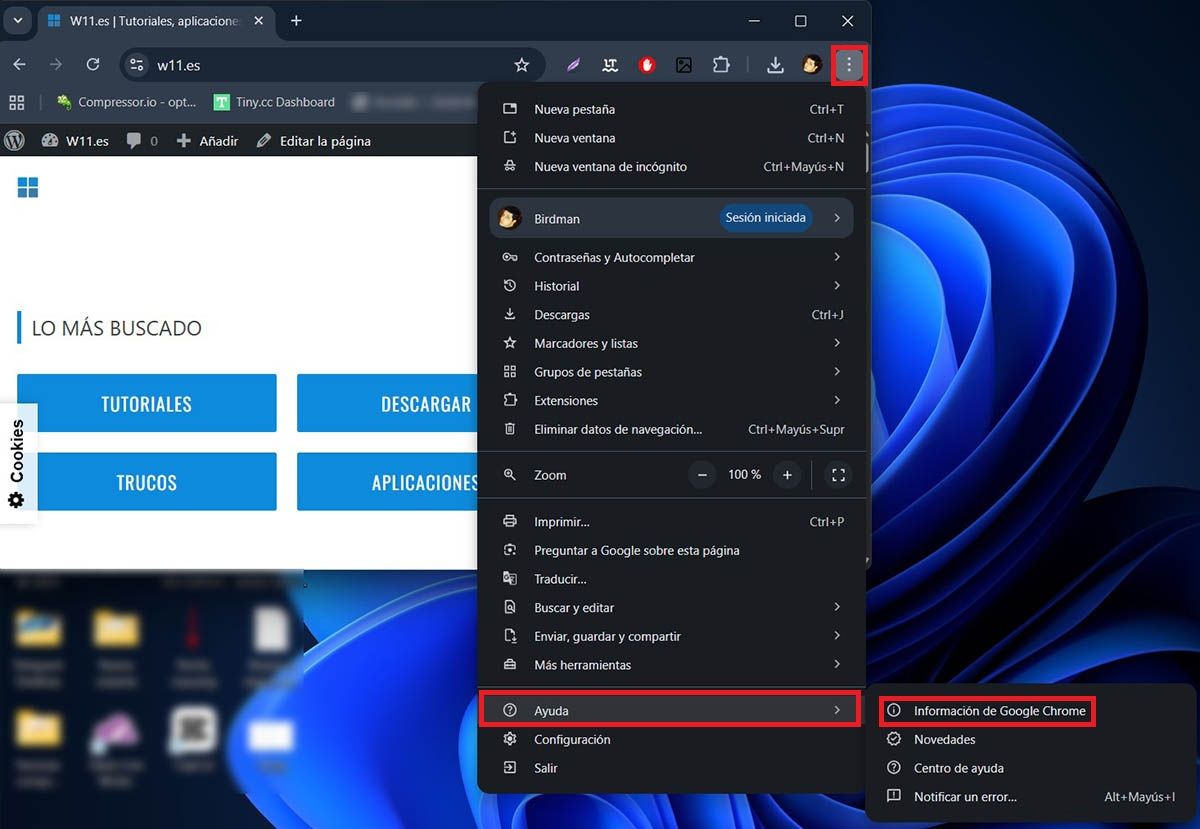Click the red ad-blocker extension icon

pos(647,65)
